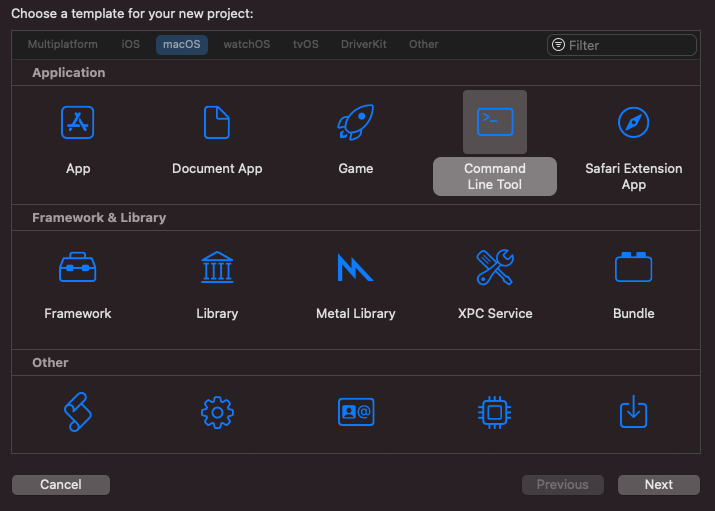Click the filter icon in search field
Screen dimensions: 715x511
[x=559, y=45]
